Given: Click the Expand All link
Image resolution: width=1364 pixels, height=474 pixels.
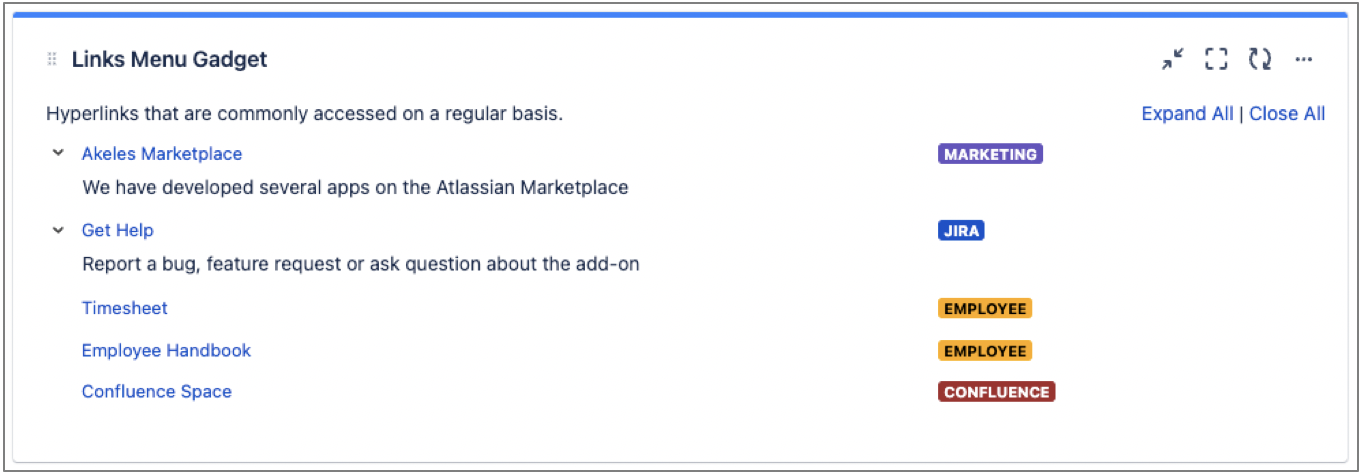Looking at the screenshot, I should tap(1187, 114).
